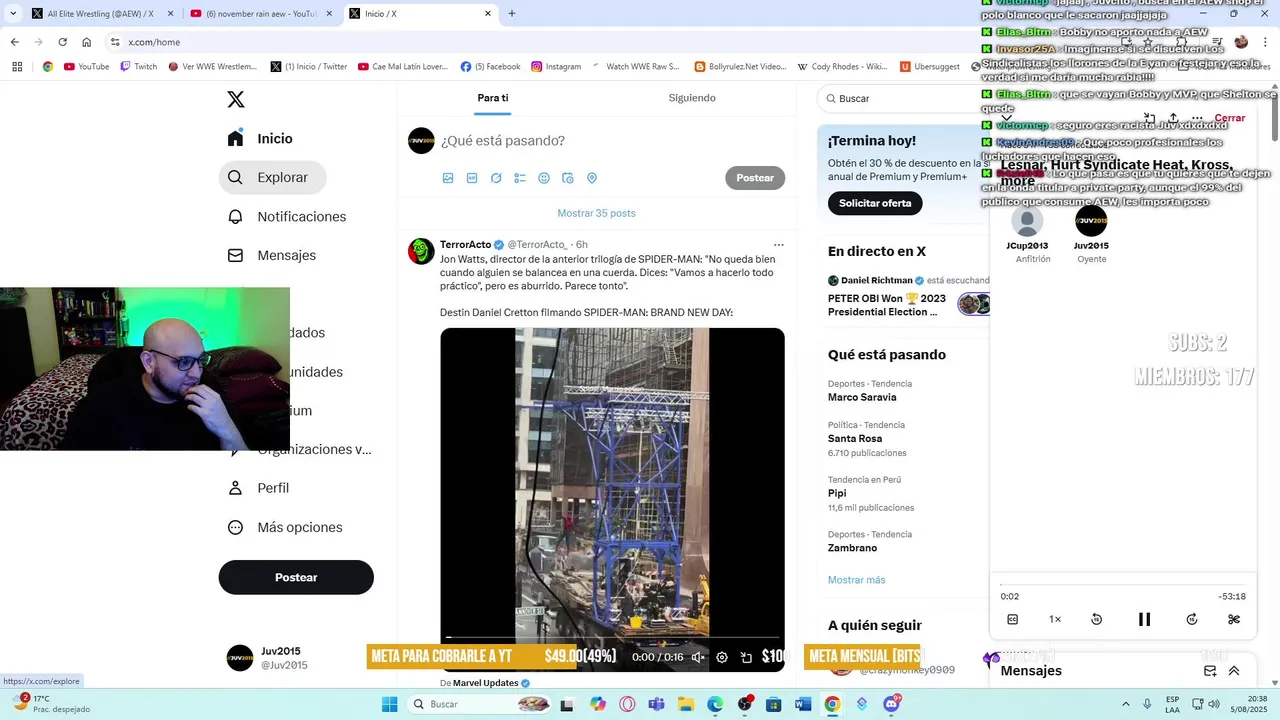Open Perfil in X sidebar
The width and height of the screenshot is (1280, 720).
coord(258,488)
